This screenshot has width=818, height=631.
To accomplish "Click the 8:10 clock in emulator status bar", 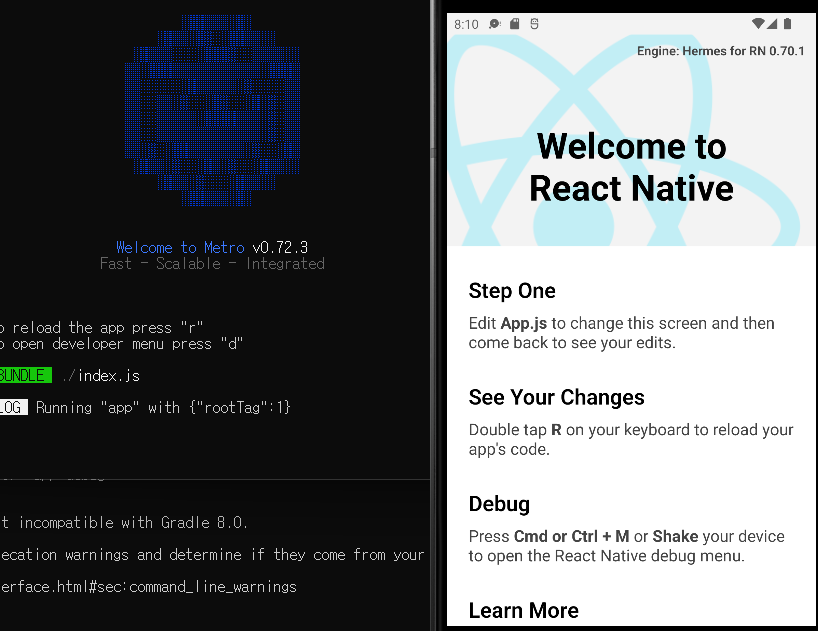I will (x=466, y=25).
